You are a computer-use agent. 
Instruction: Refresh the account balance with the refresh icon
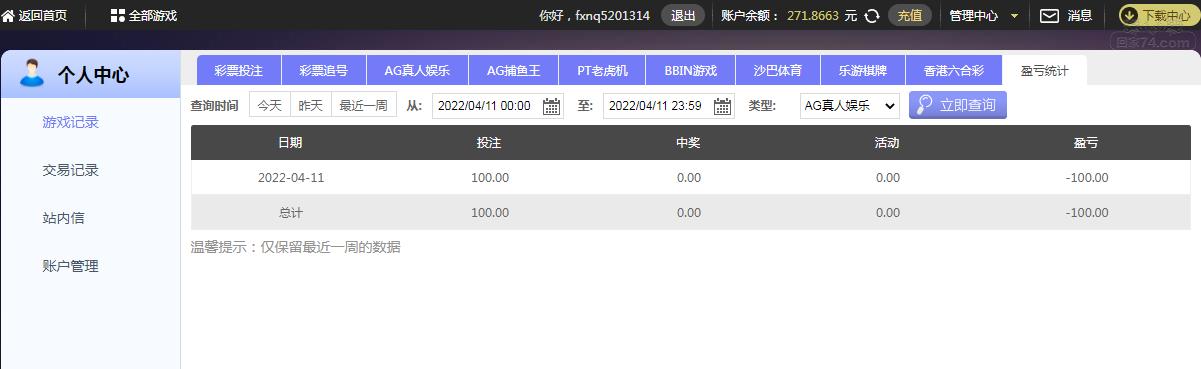[872, 15]
